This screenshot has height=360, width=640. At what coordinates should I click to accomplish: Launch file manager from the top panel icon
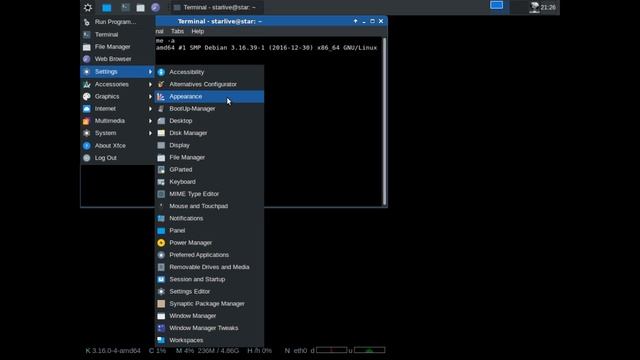(x=140, y=7)
